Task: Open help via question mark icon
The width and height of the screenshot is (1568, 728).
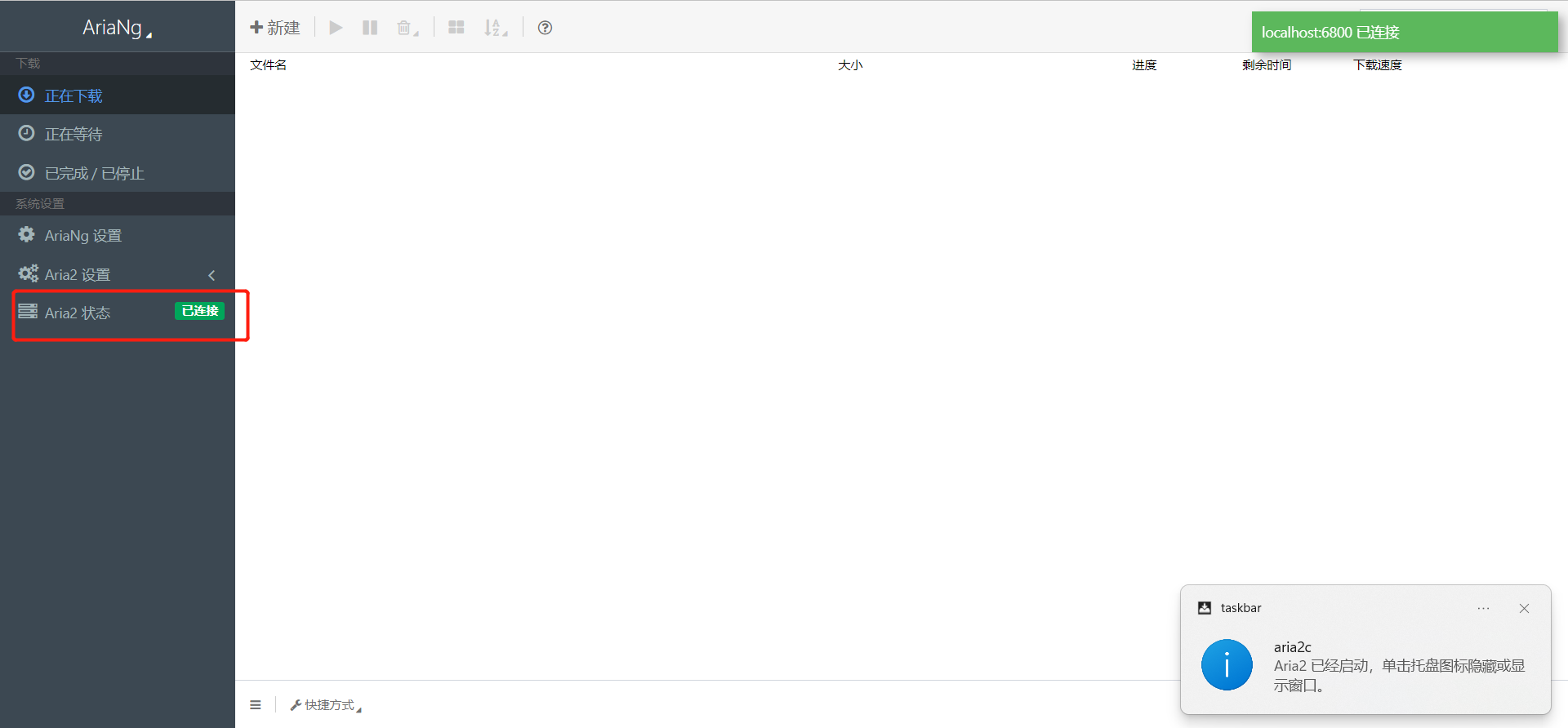Action: [x=545, y=28]
